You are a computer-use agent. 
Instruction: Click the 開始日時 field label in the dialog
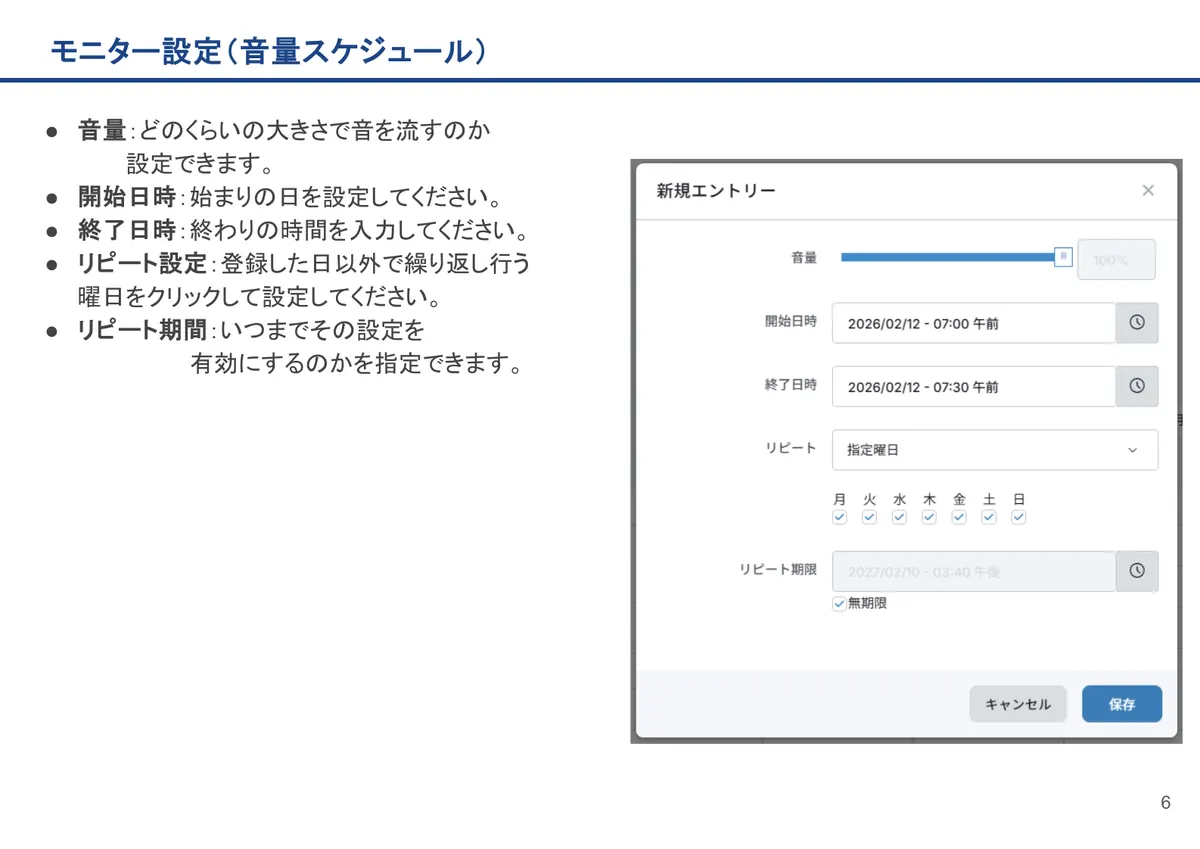791,321
